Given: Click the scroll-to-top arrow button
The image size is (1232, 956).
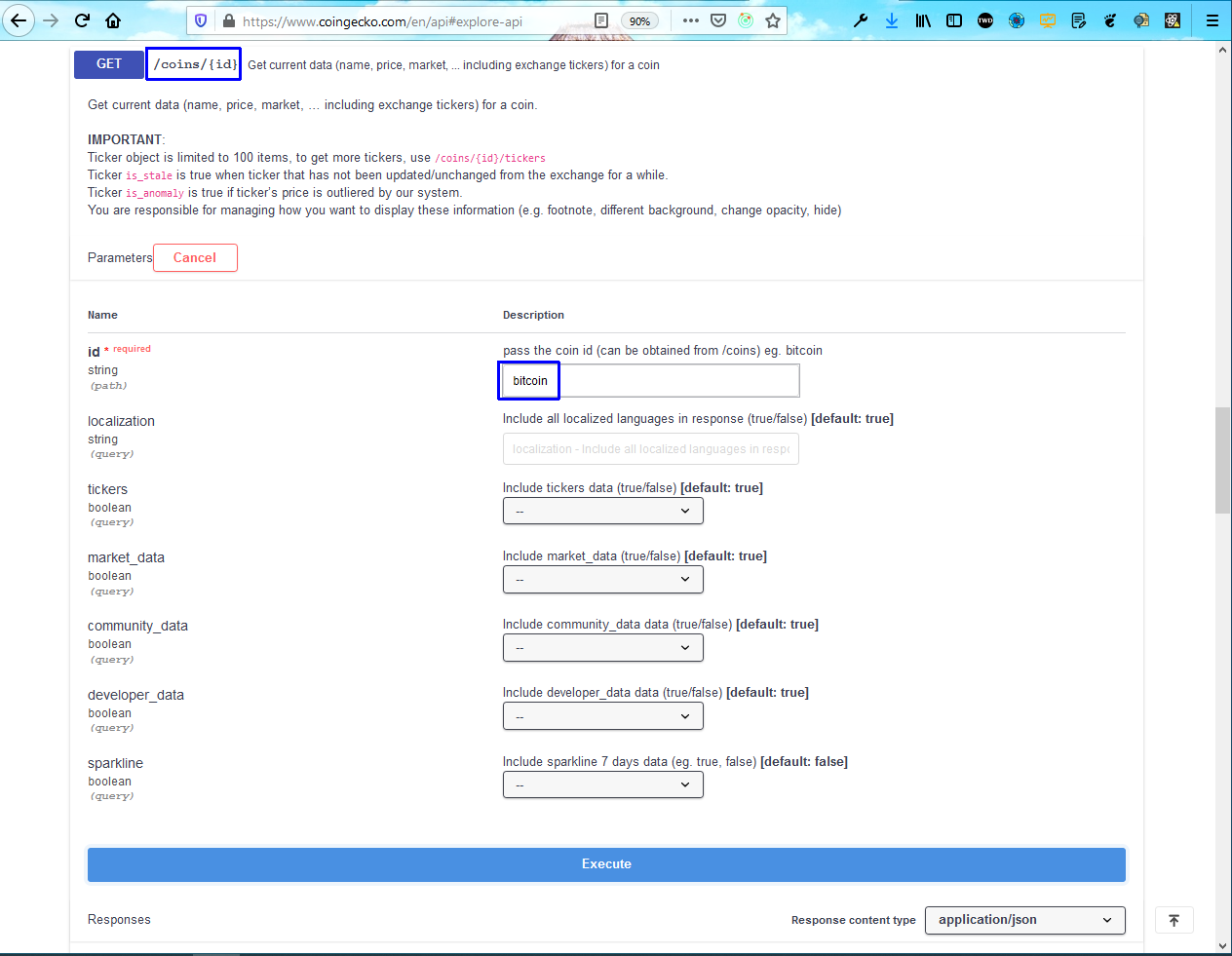Looking at the screenshot, I should tap(1174, 920).
